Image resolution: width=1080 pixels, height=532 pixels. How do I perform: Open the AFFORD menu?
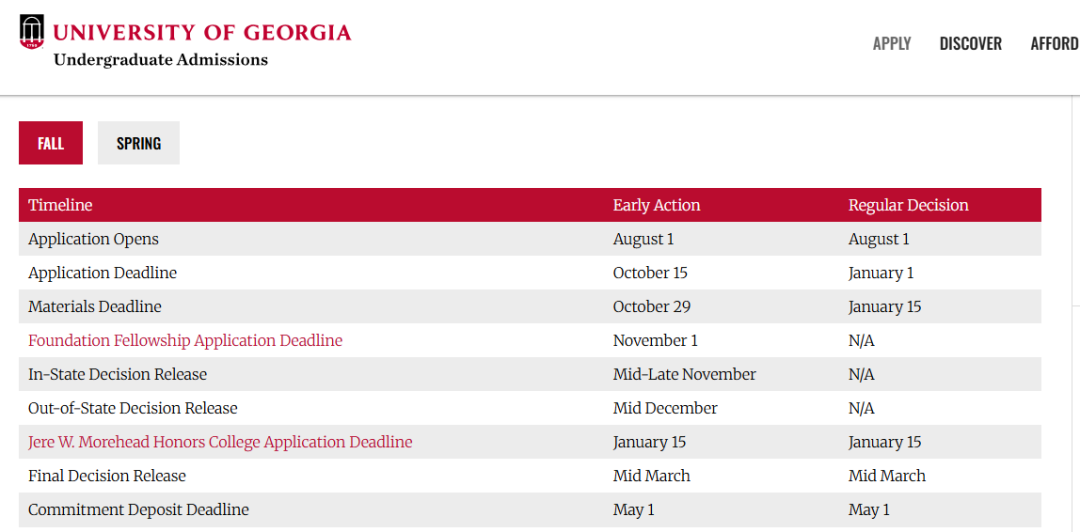point(1055,44)
